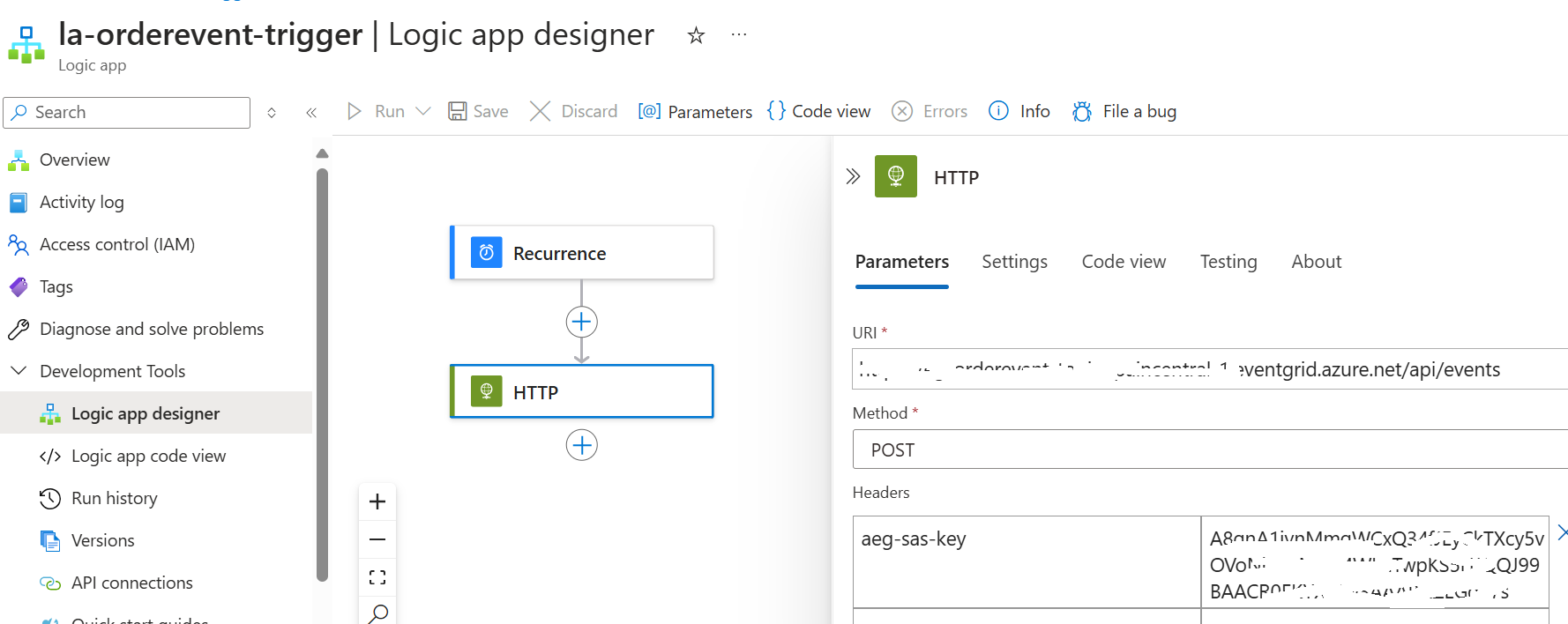This screenshot has width=1568, height=624.
Task: Switch to the Testing tab
Action: [x=1228, y=262]
